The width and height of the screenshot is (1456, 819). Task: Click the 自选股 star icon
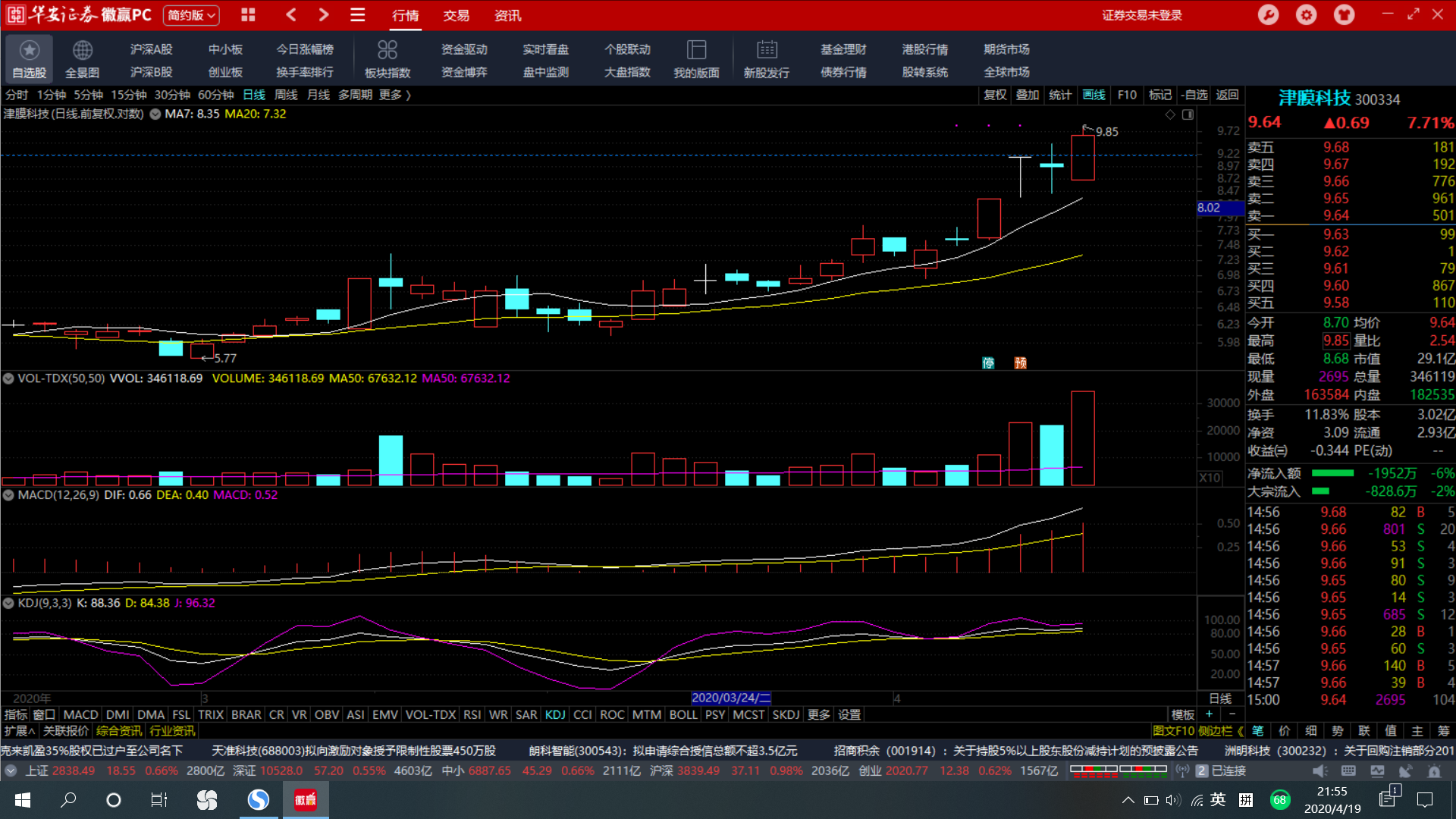click(x=29, y=51)
